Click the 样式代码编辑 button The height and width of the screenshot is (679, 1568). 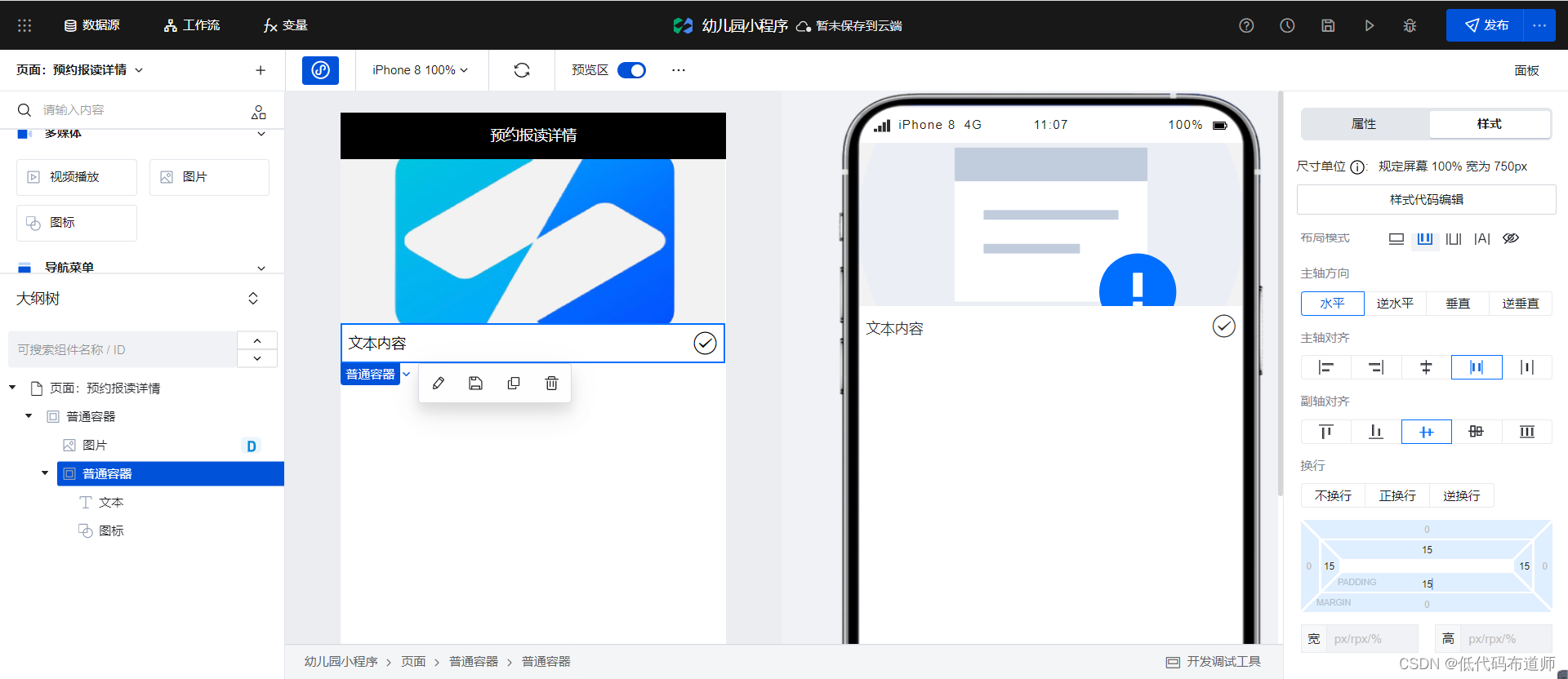[x=1426, y=199]
